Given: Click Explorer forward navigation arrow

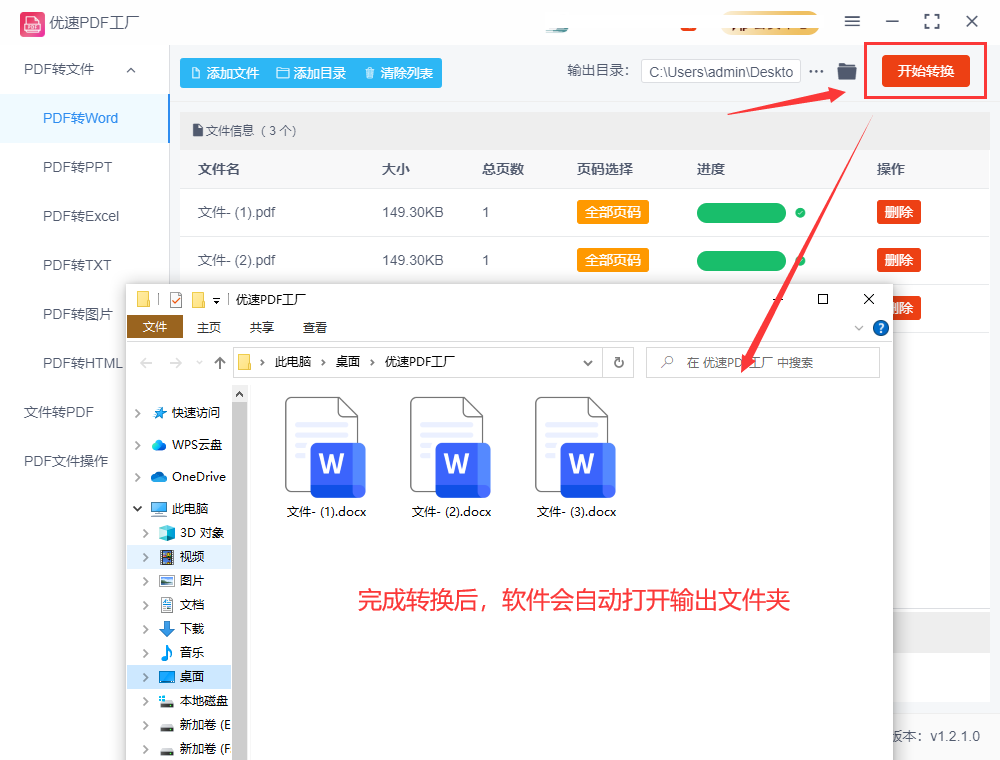Looking at the screenshot, I should pos(175,363).
